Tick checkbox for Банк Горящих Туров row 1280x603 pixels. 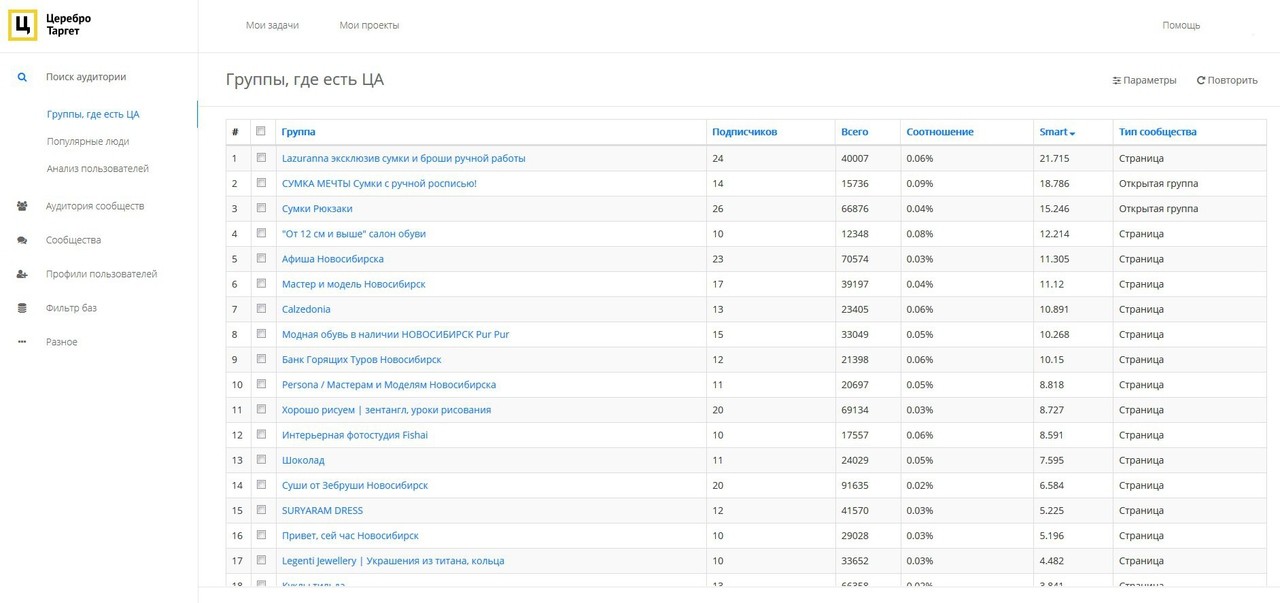[x=261, y=359]
